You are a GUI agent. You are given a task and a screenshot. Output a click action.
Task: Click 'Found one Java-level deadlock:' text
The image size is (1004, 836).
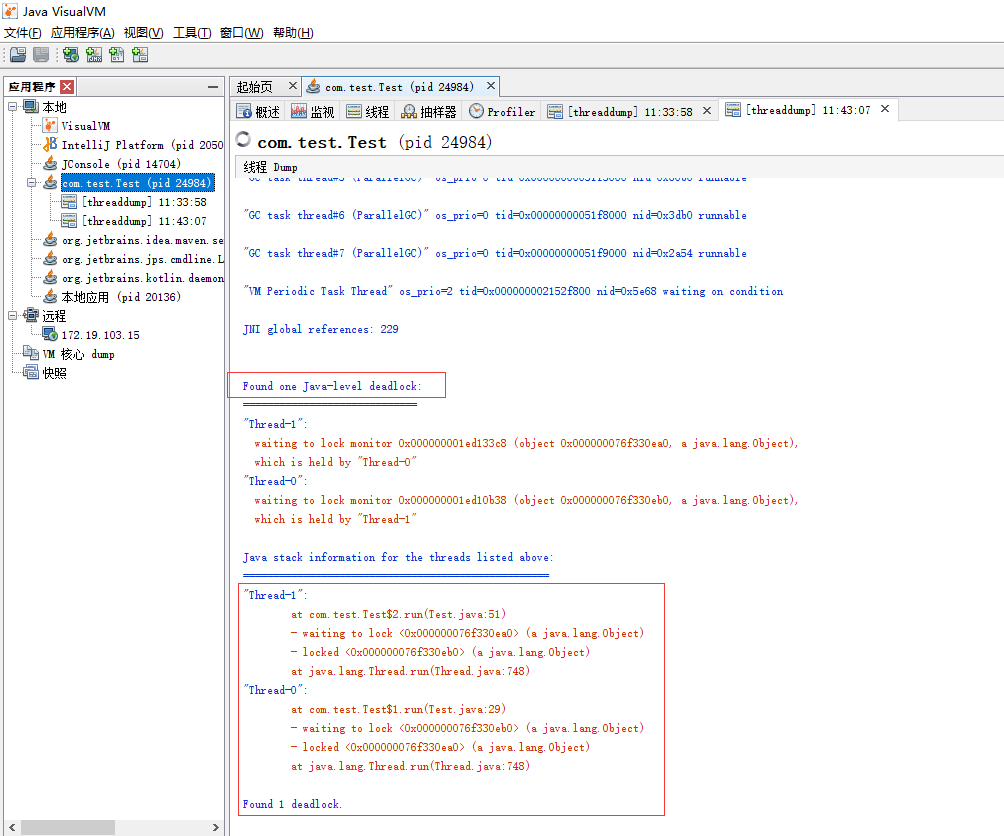[332, 387]
